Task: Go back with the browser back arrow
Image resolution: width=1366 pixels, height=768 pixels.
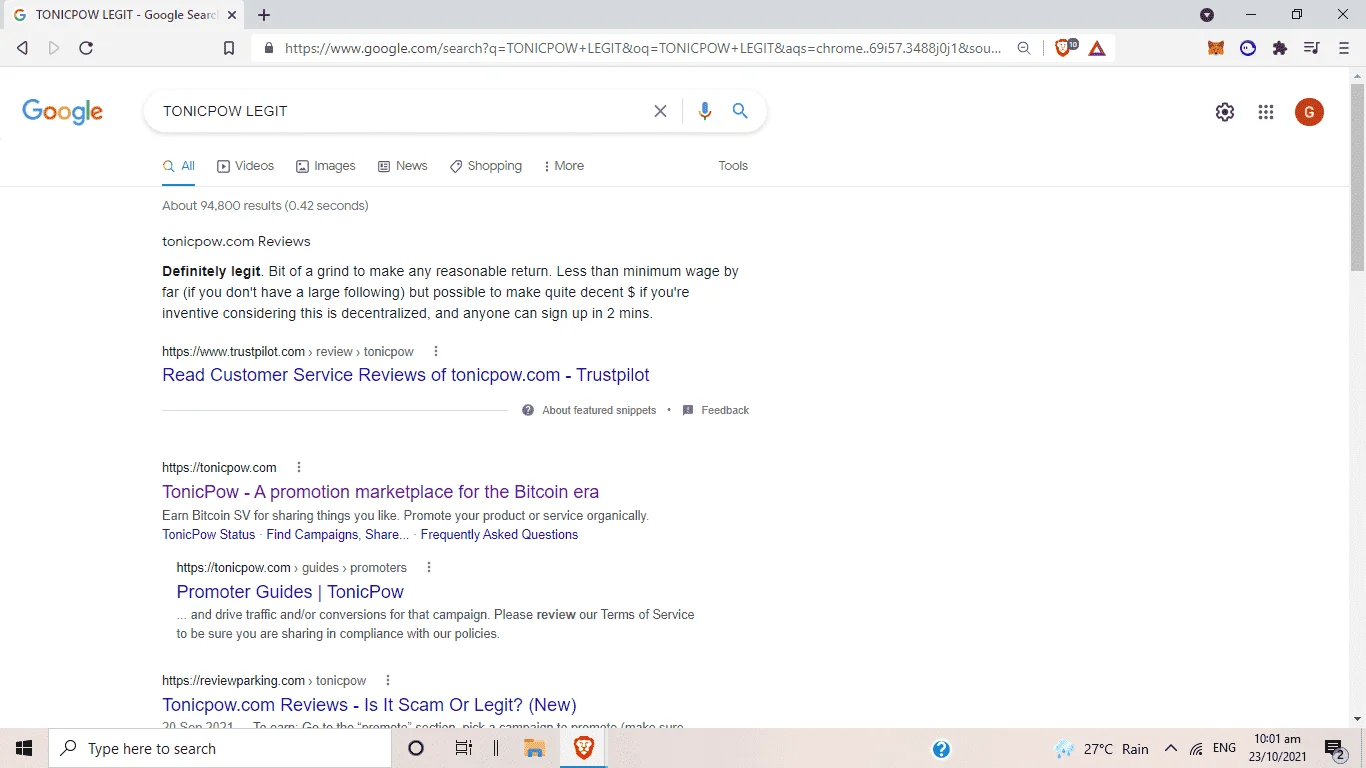Action: pyautogui.click(x=22, y=48)
